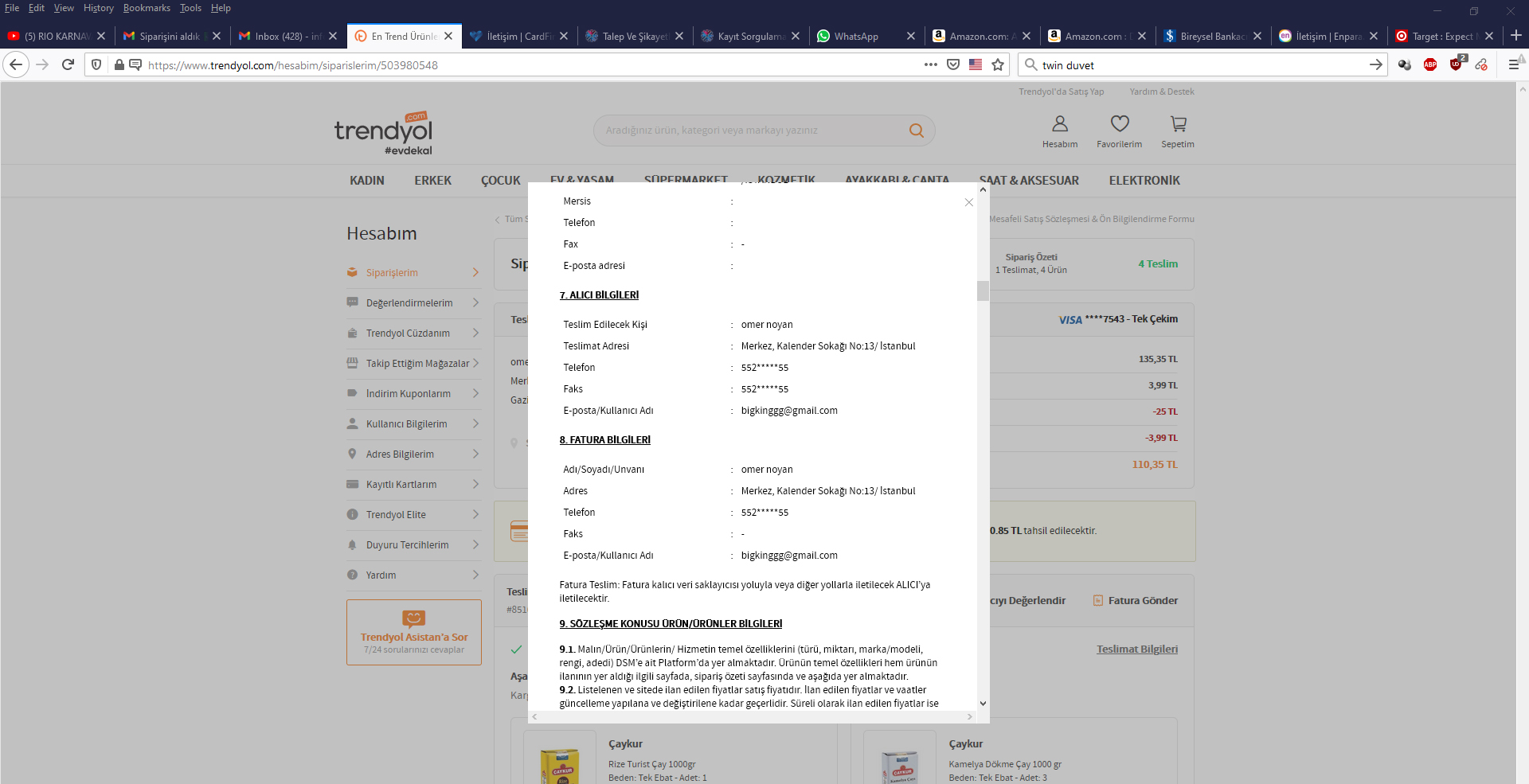Close the contract popup dialog
Viewport: 1529px width, 784px height.
point(968,203)
